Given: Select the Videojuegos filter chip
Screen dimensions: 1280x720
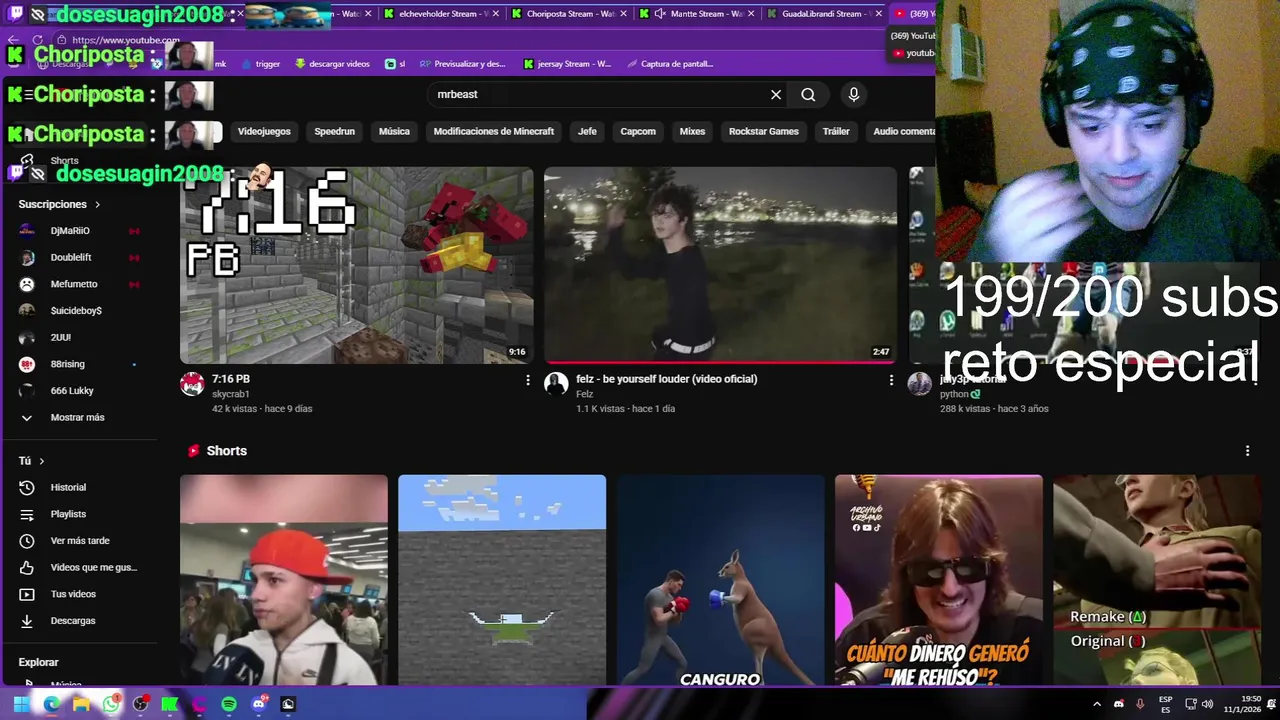Looking at the screenshot, I should point(264,131).
